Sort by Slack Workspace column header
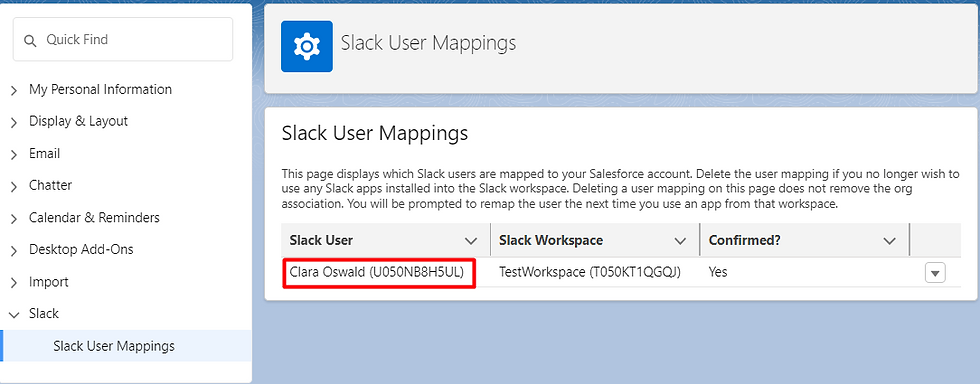 tap(551, 240)
